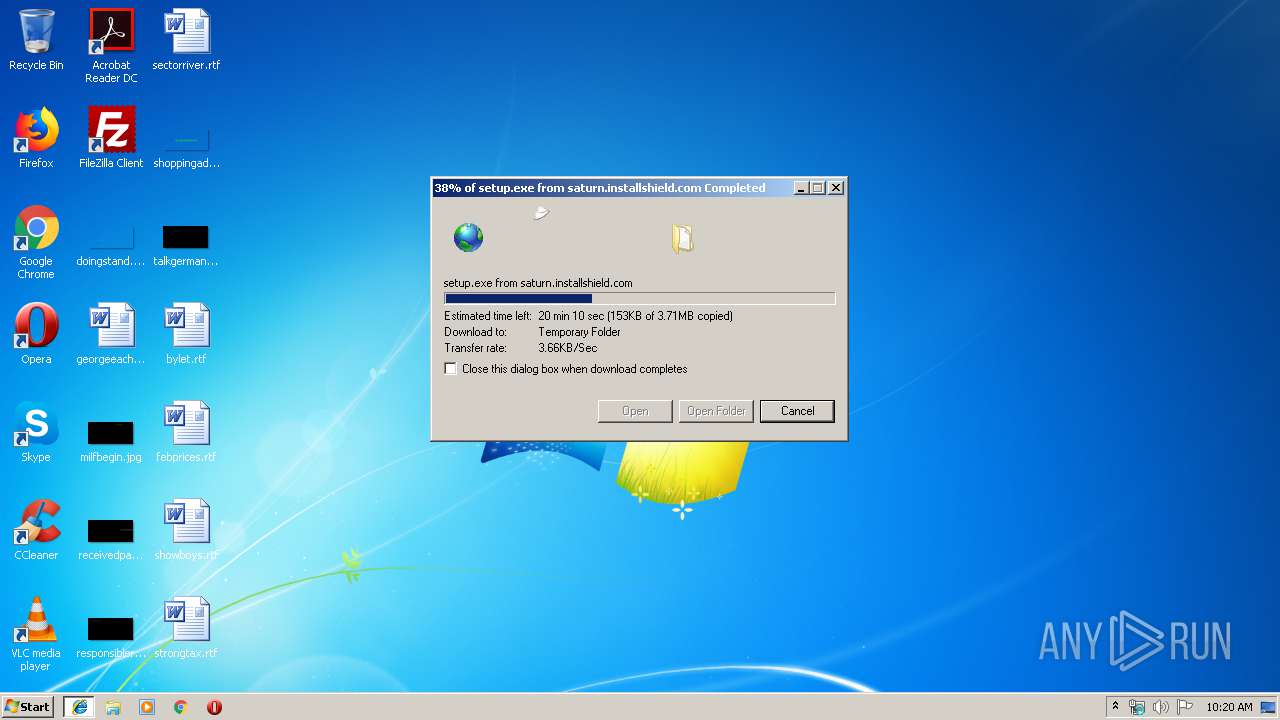Open Windows Explorer from taskbar
Image resolution: width=1280 pixels, height=720 pixels.
pyautogui.click(x=113, y=707)
